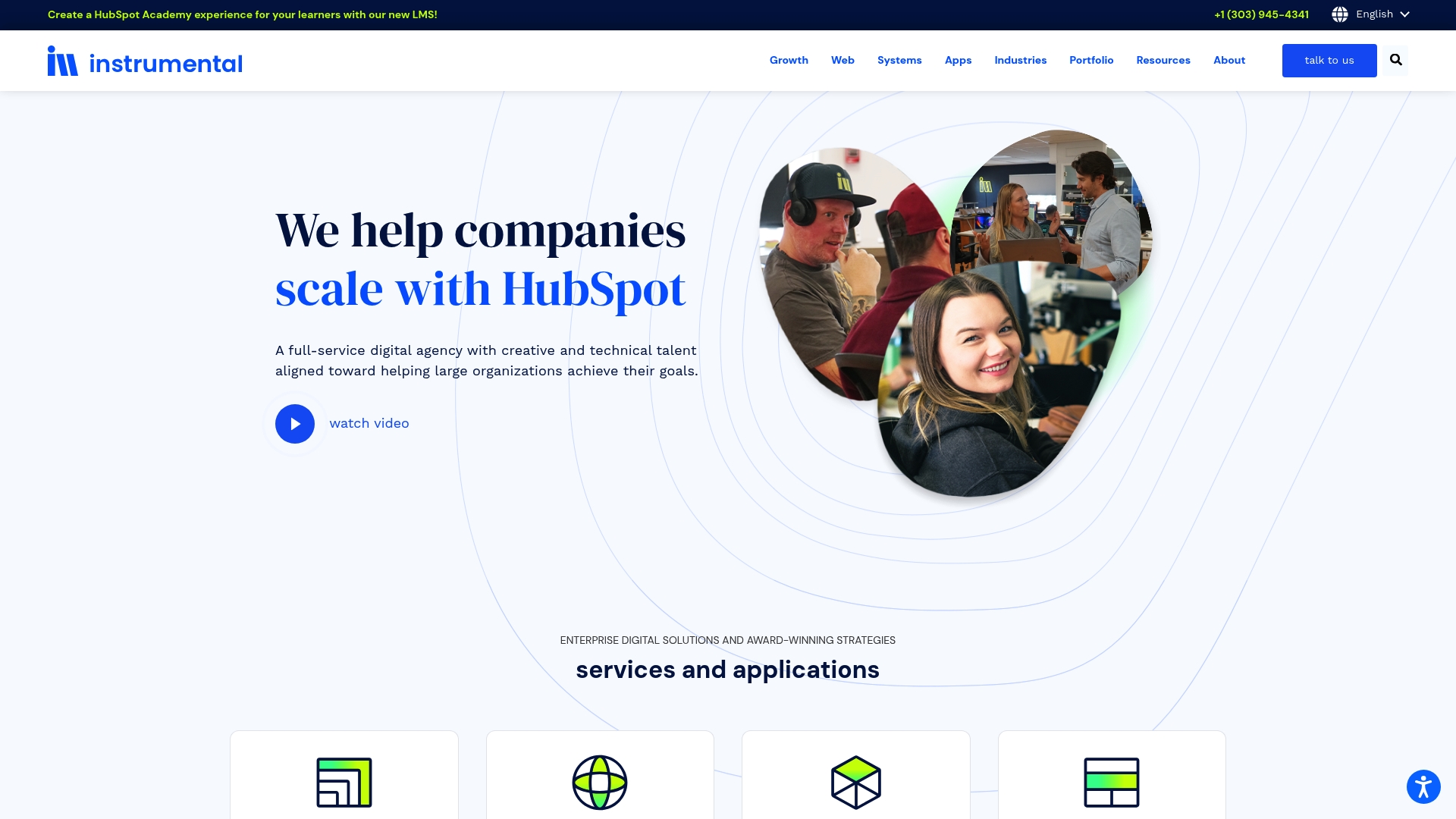Open the Systems navigation item
The image size is (1456, 819).
coord(899,60)
